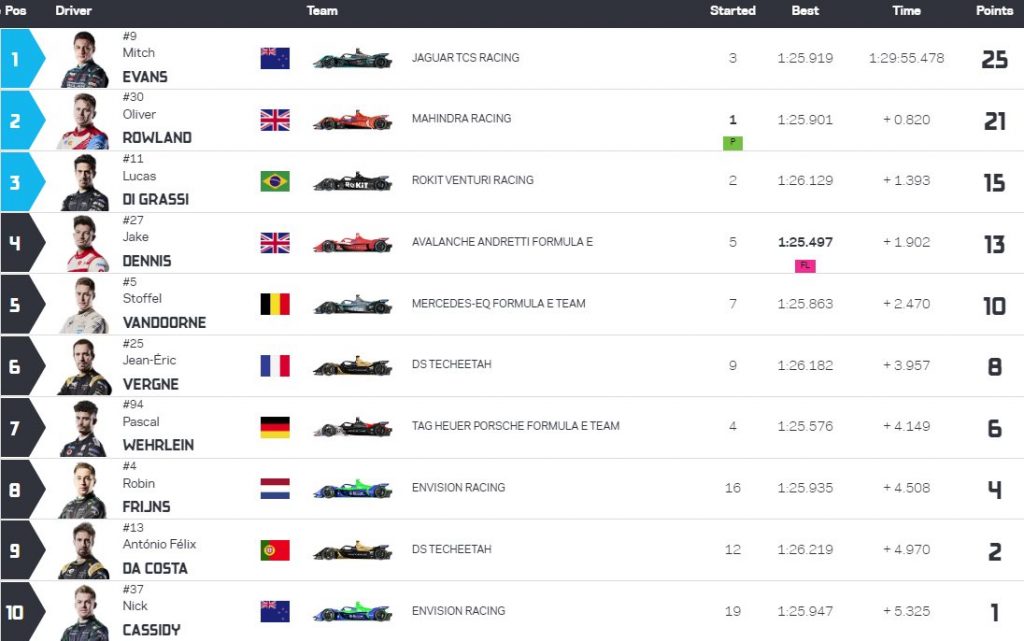
Task: Click the Netherlands flag beside Robin Frijns
Action: 275,488
